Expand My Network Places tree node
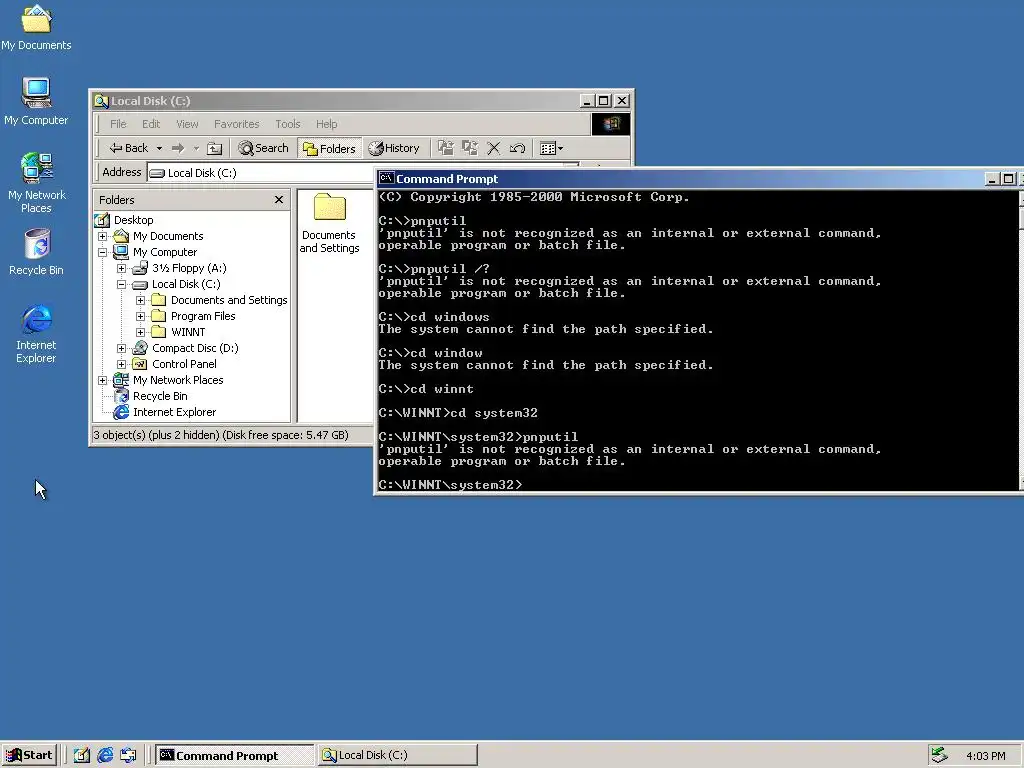This screenshot has width=1024, height=768. click(x=103, y=380)
